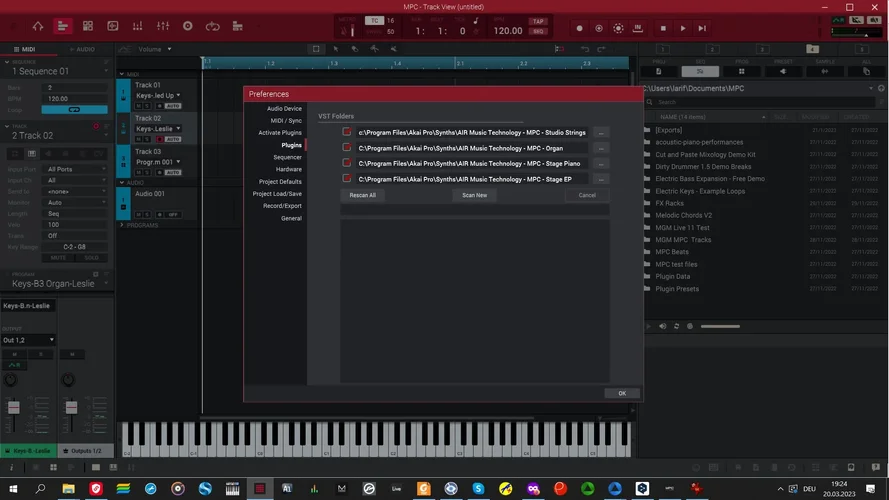Select the pointer arrow tool

336,49
